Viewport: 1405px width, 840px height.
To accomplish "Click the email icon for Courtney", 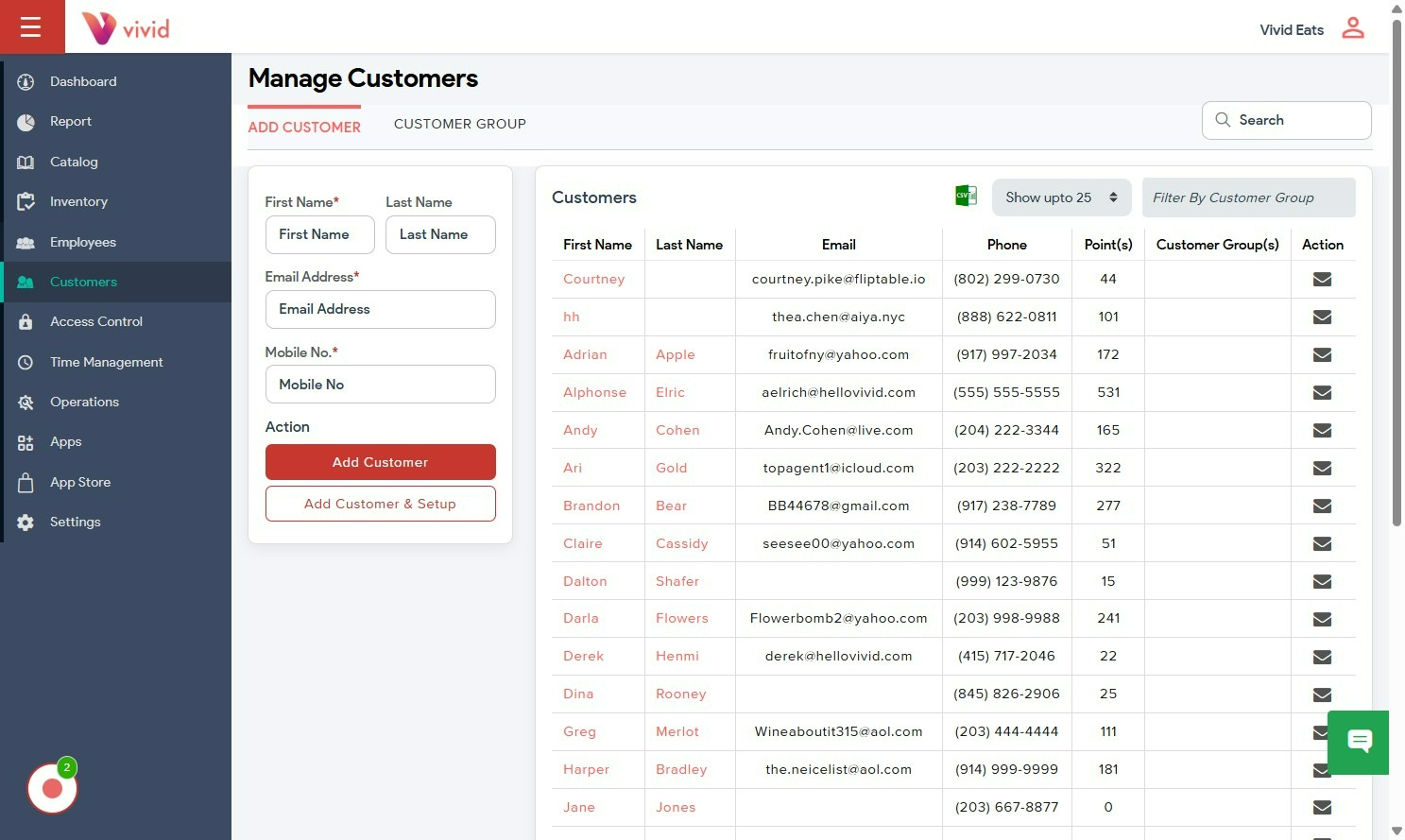I will tap(1322, 280).
